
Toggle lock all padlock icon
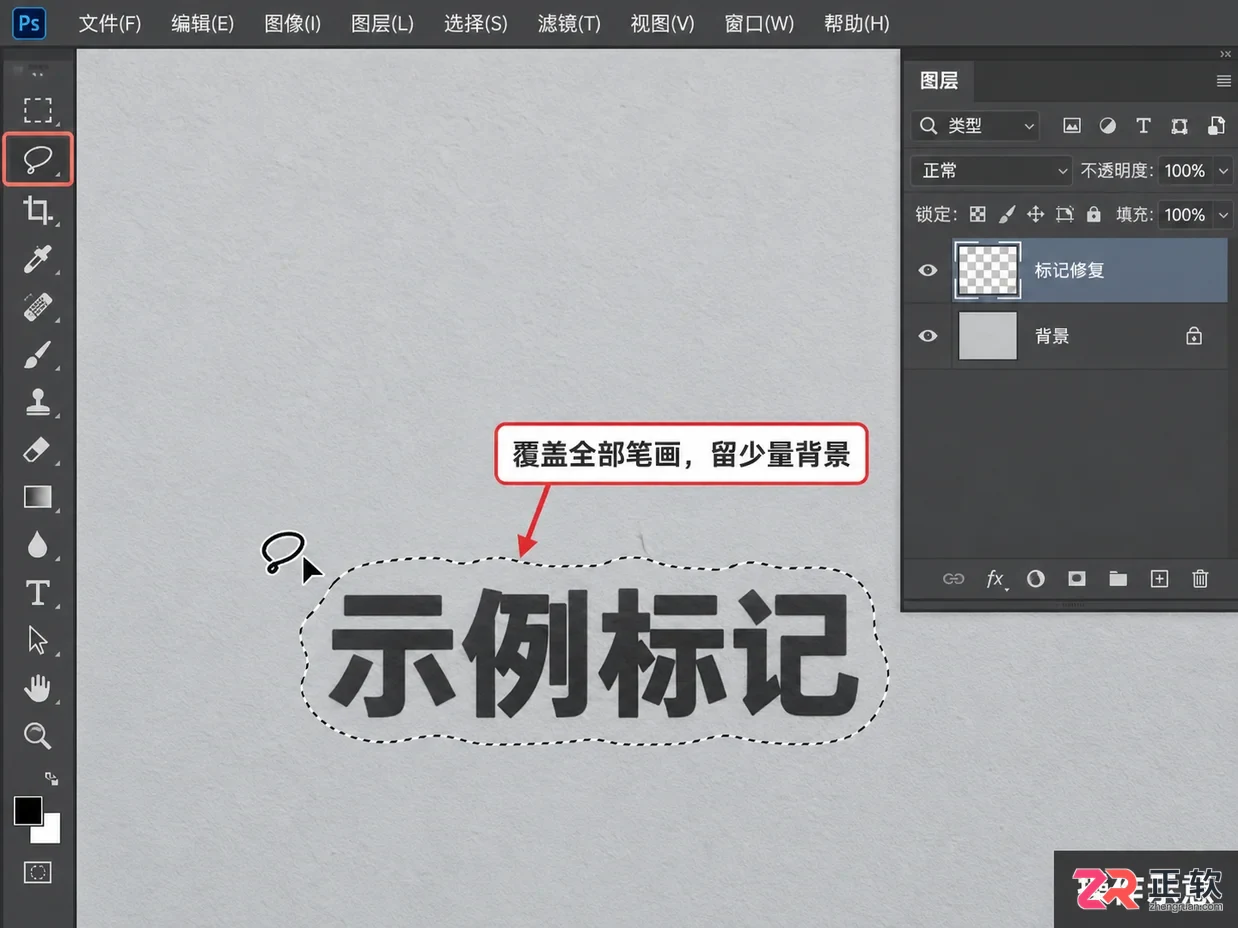tap(1094, 214)
